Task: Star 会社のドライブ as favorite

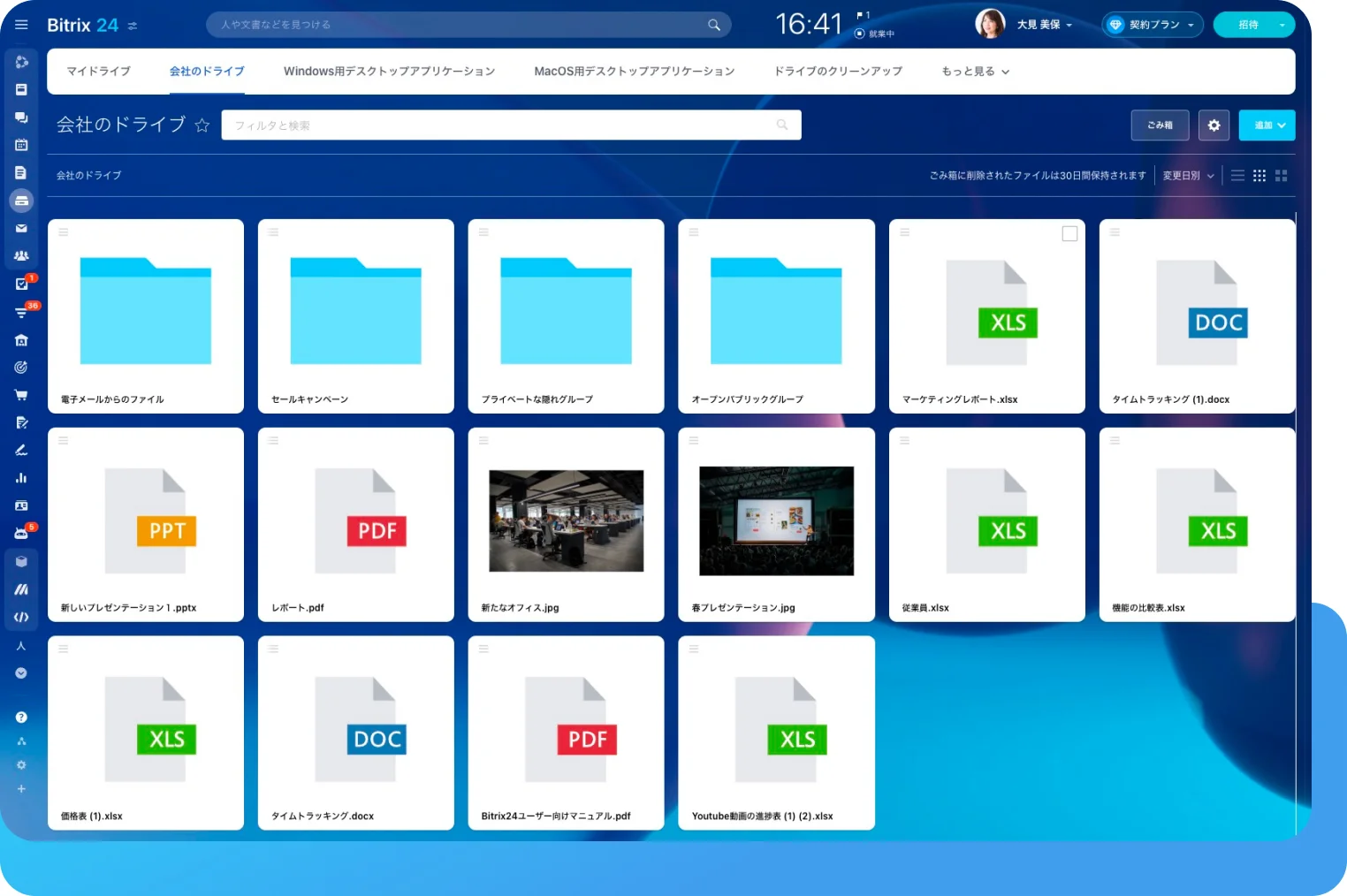Action: 202,125
